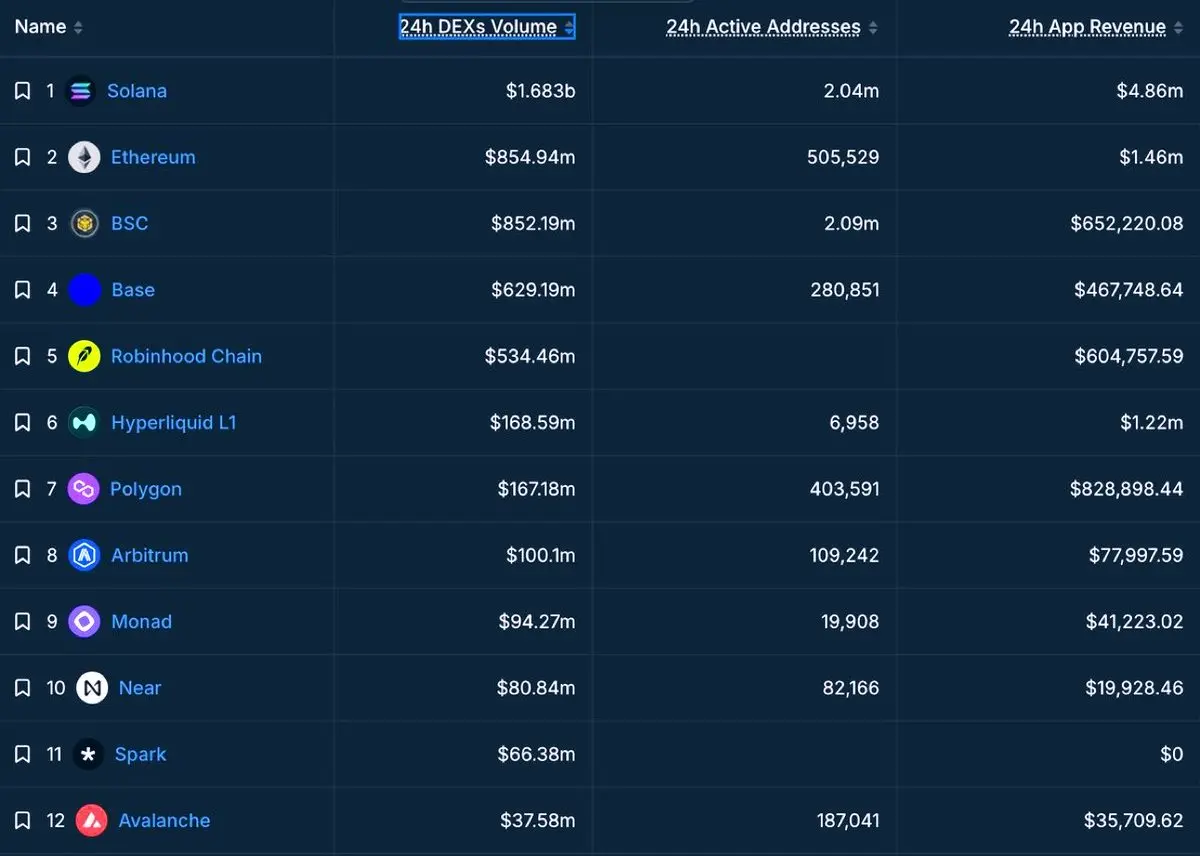Open the Avalanche chain link
1200x856 pixels.
164,821
